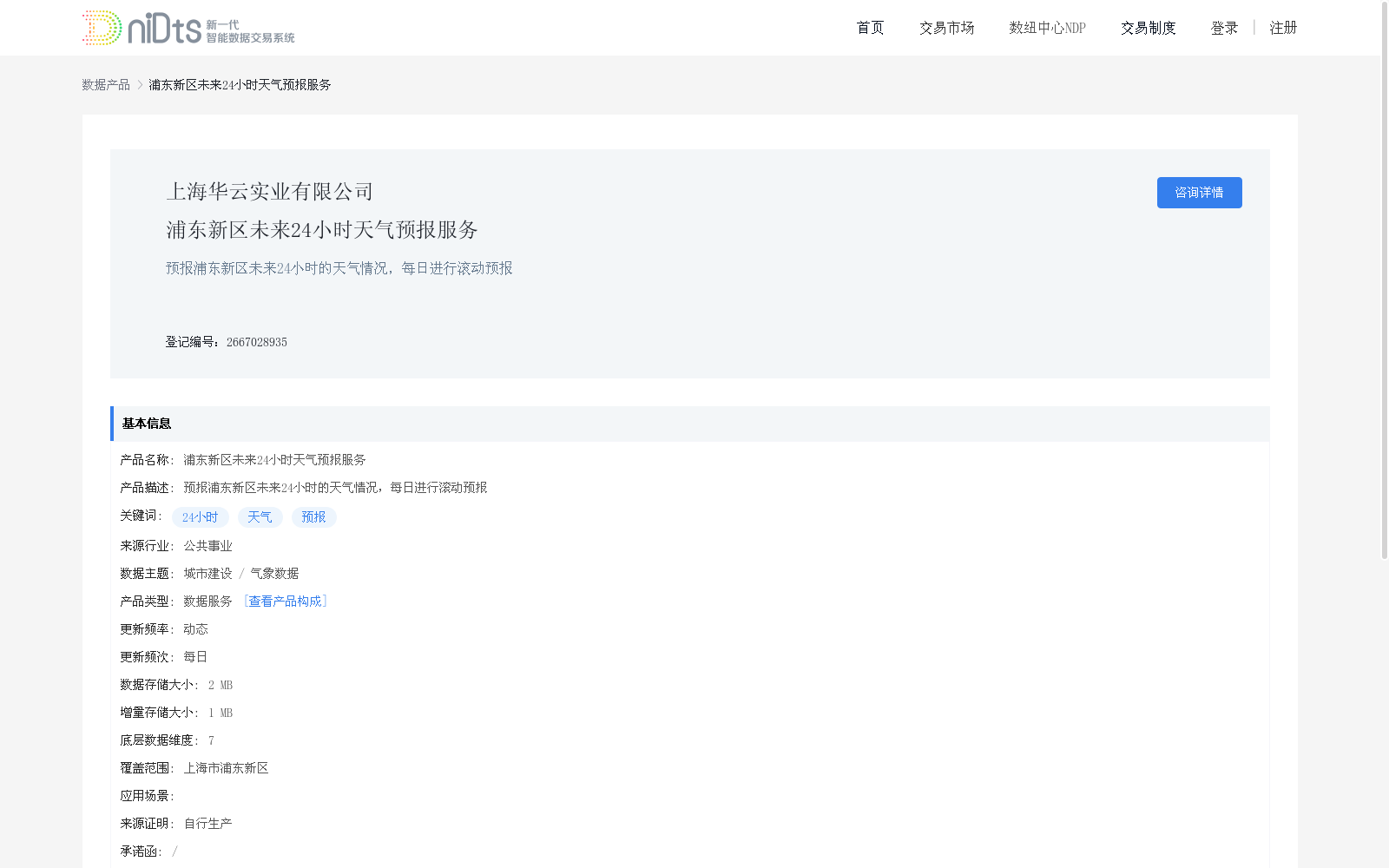Select the 预报 keyword tag
The image size is (1389, 868).
[x=313, y=517]
